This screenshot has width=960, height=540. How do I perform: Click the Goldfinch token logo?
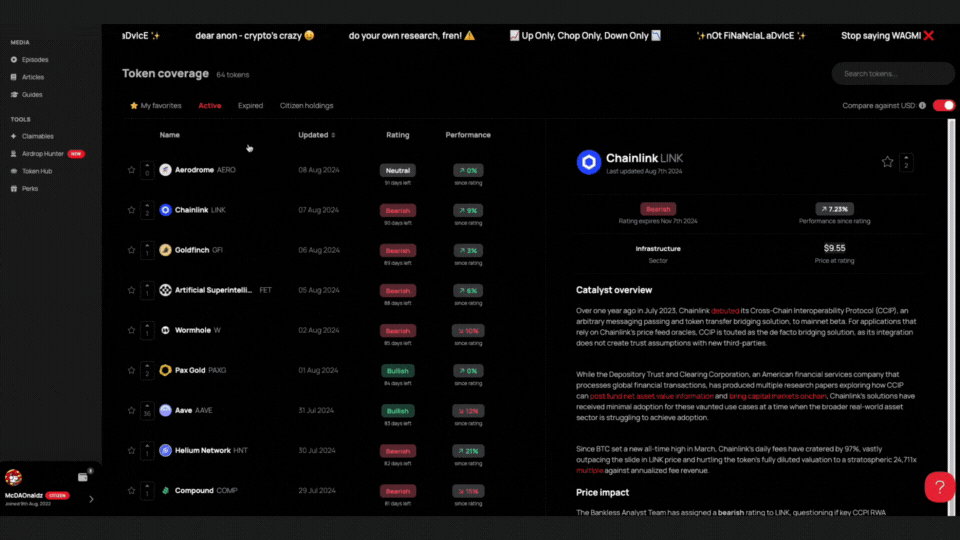(165, 250)
